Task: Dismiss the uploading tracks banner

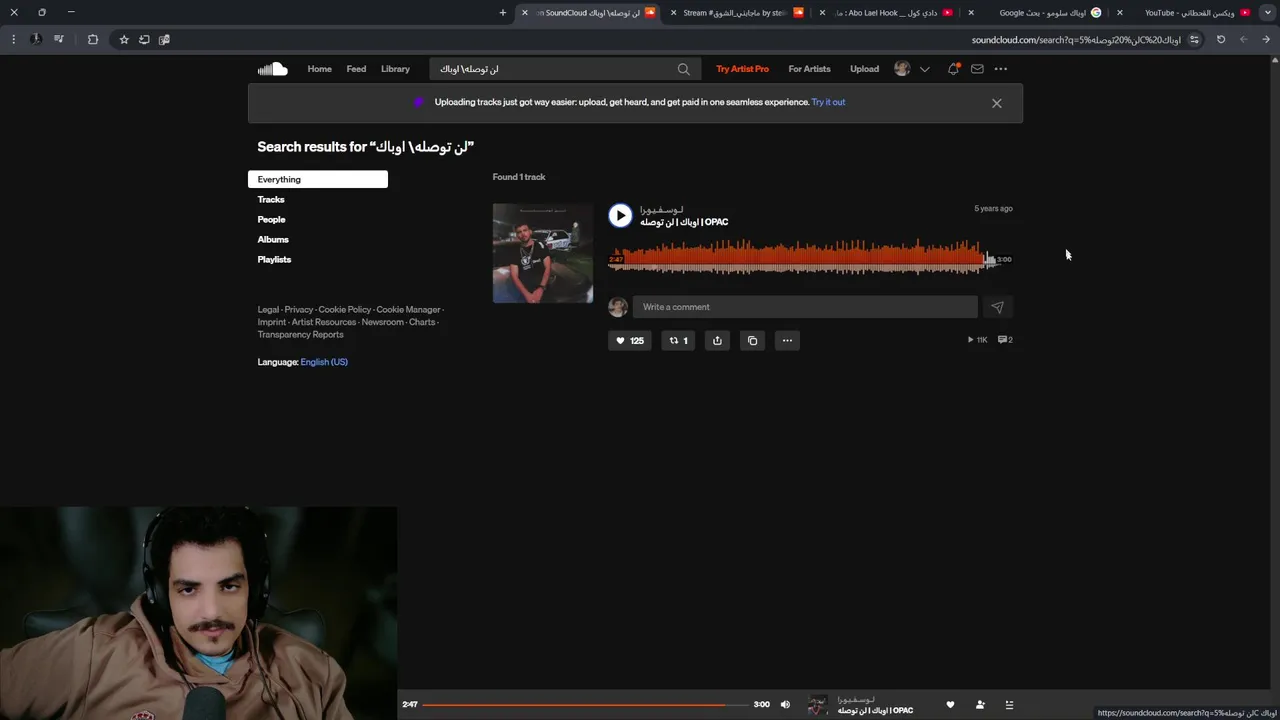Action: tap(997, 103)
